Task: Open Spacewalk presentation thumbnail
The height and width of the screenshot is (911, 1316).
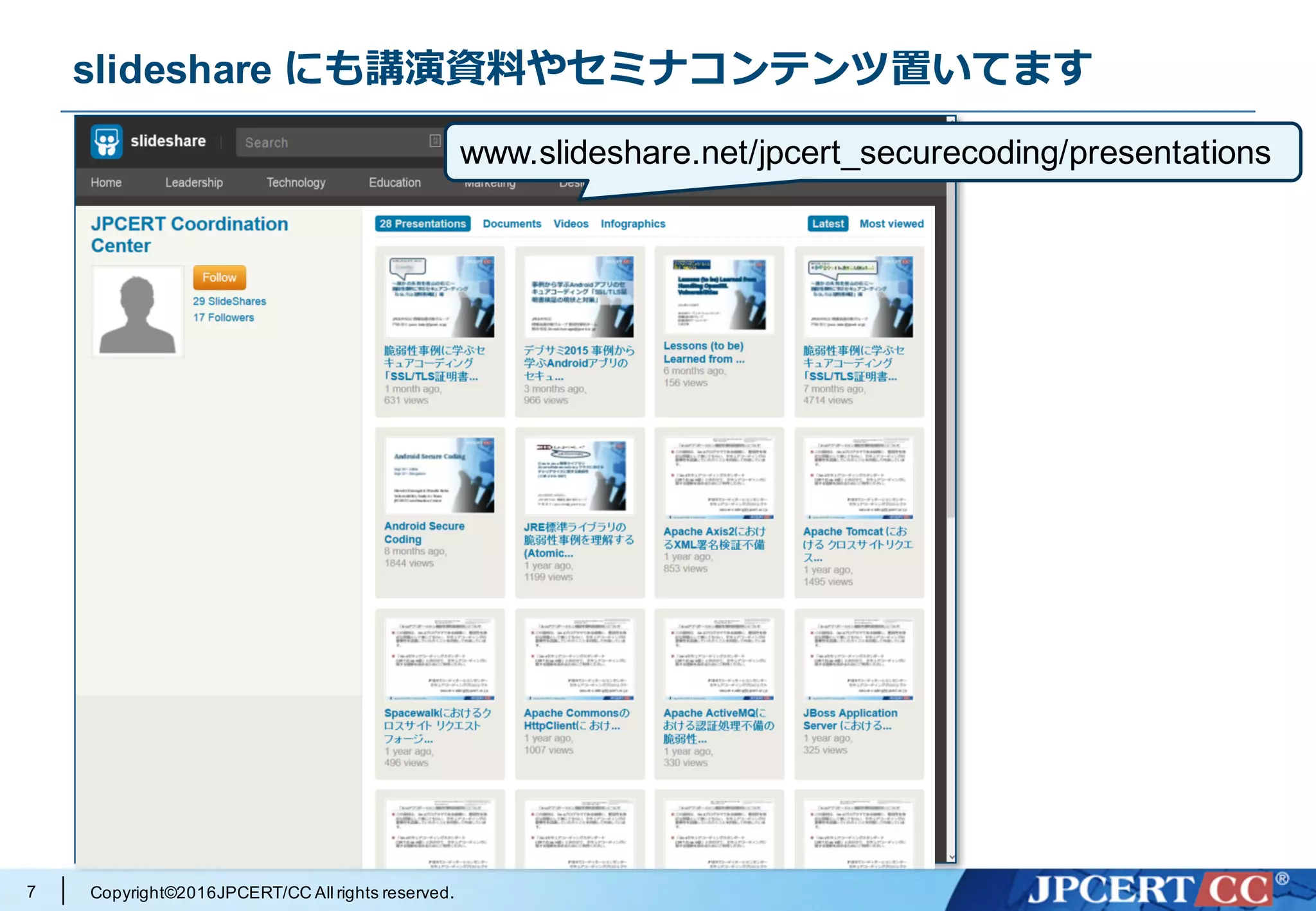Action: coord(440,660)
